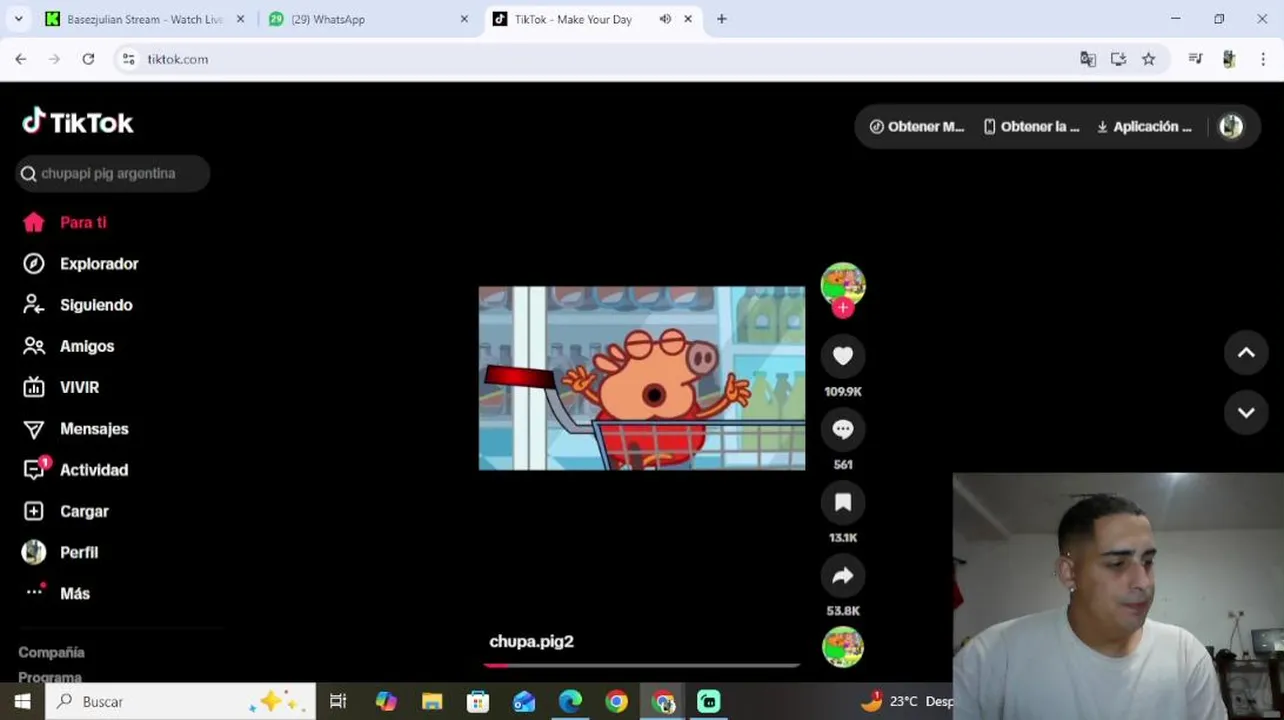
Task: Open the profile avatar in top right
Action: pos(1231,126)
